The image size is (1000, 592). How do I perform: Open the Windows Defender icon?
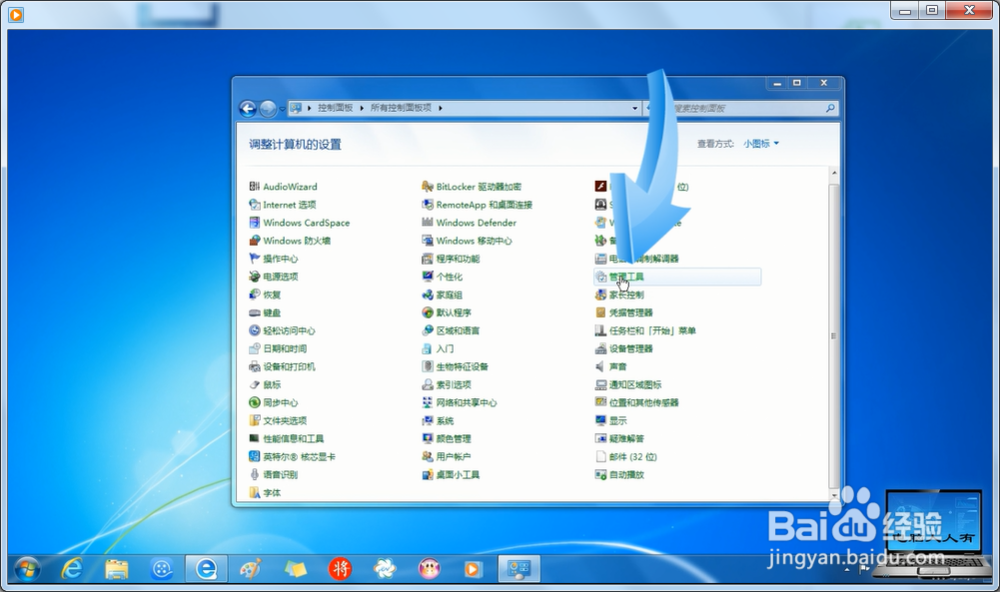pyautogui.click(x=427, y=222)
